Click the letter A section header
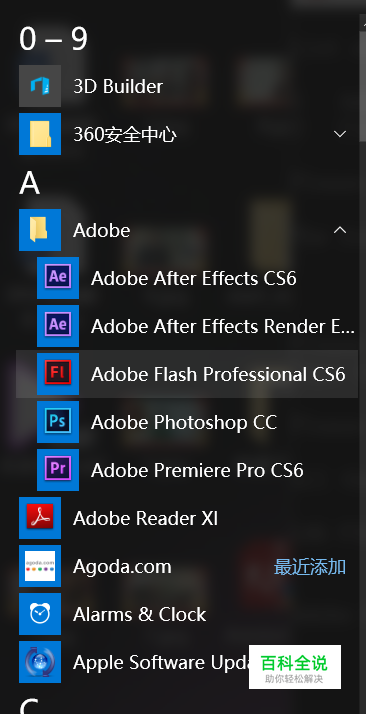The width and height of the screenshot is (366, 714). pyautogui.click(x=29, y=184)
